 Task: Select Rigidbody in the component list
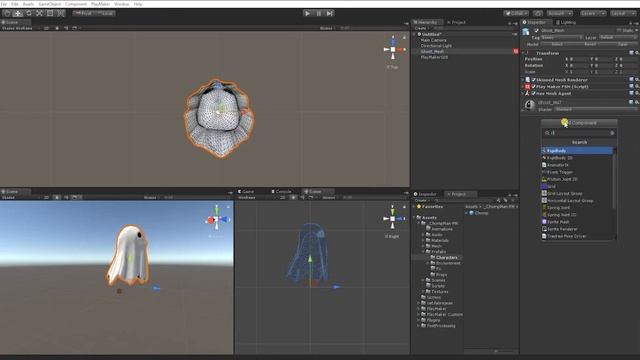(x=577, y=151)
